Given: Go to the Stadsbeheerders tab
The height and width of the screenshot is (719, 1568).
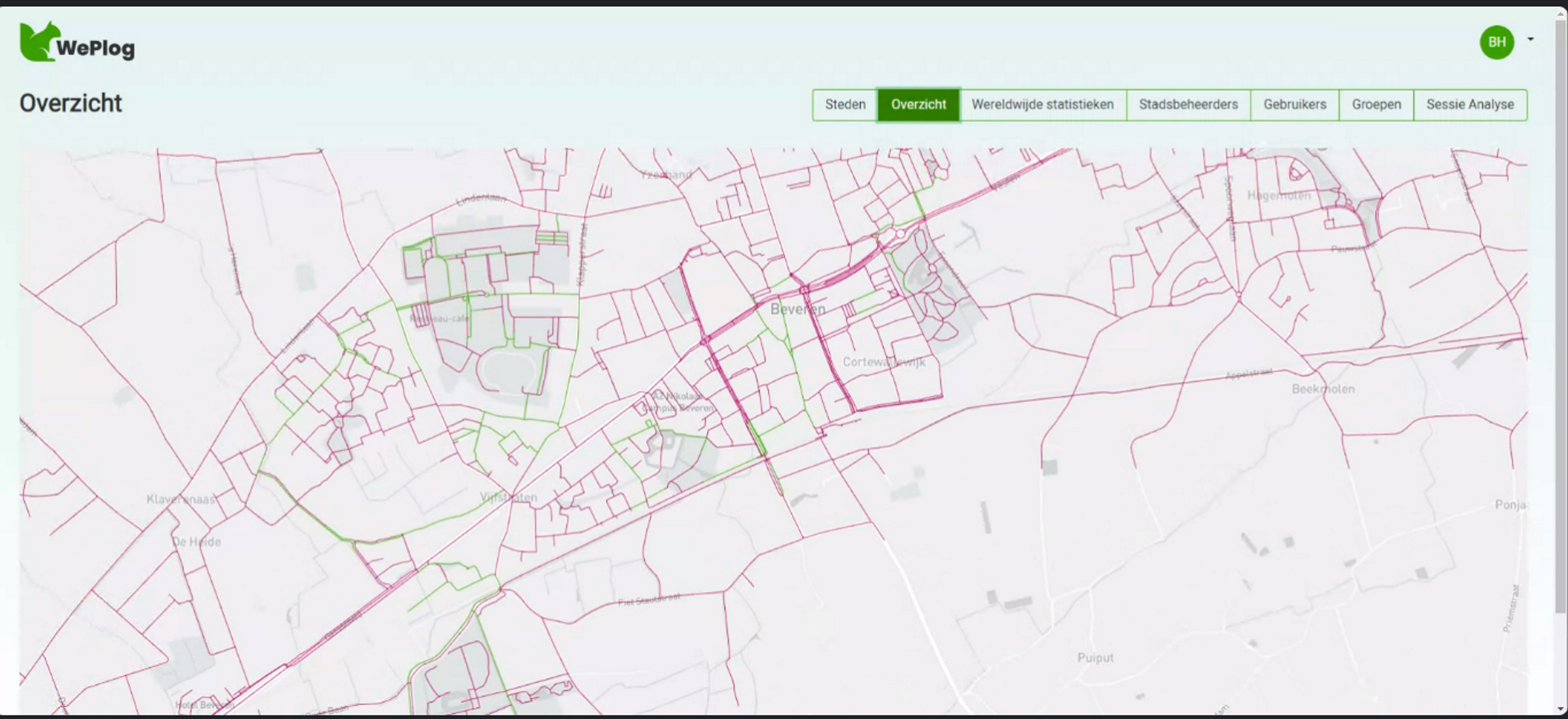Looking at the screenshot, I should [x=1188, y=105].
